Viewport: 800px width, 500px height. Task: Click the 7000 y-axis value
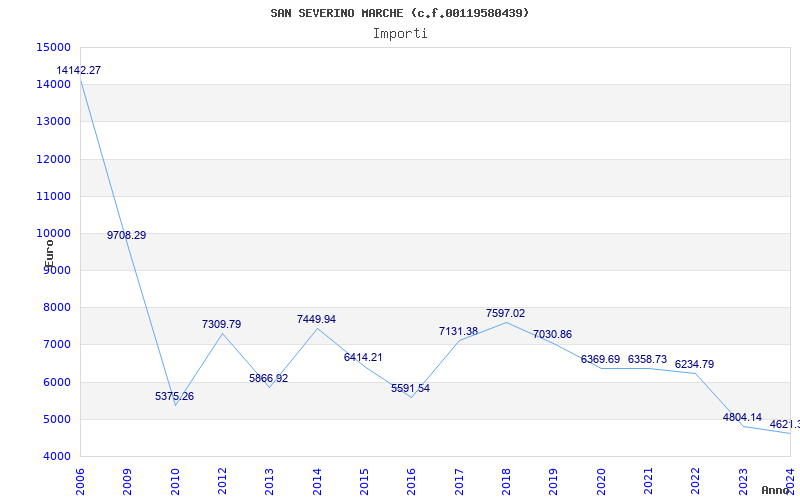[x=56, y=345]
